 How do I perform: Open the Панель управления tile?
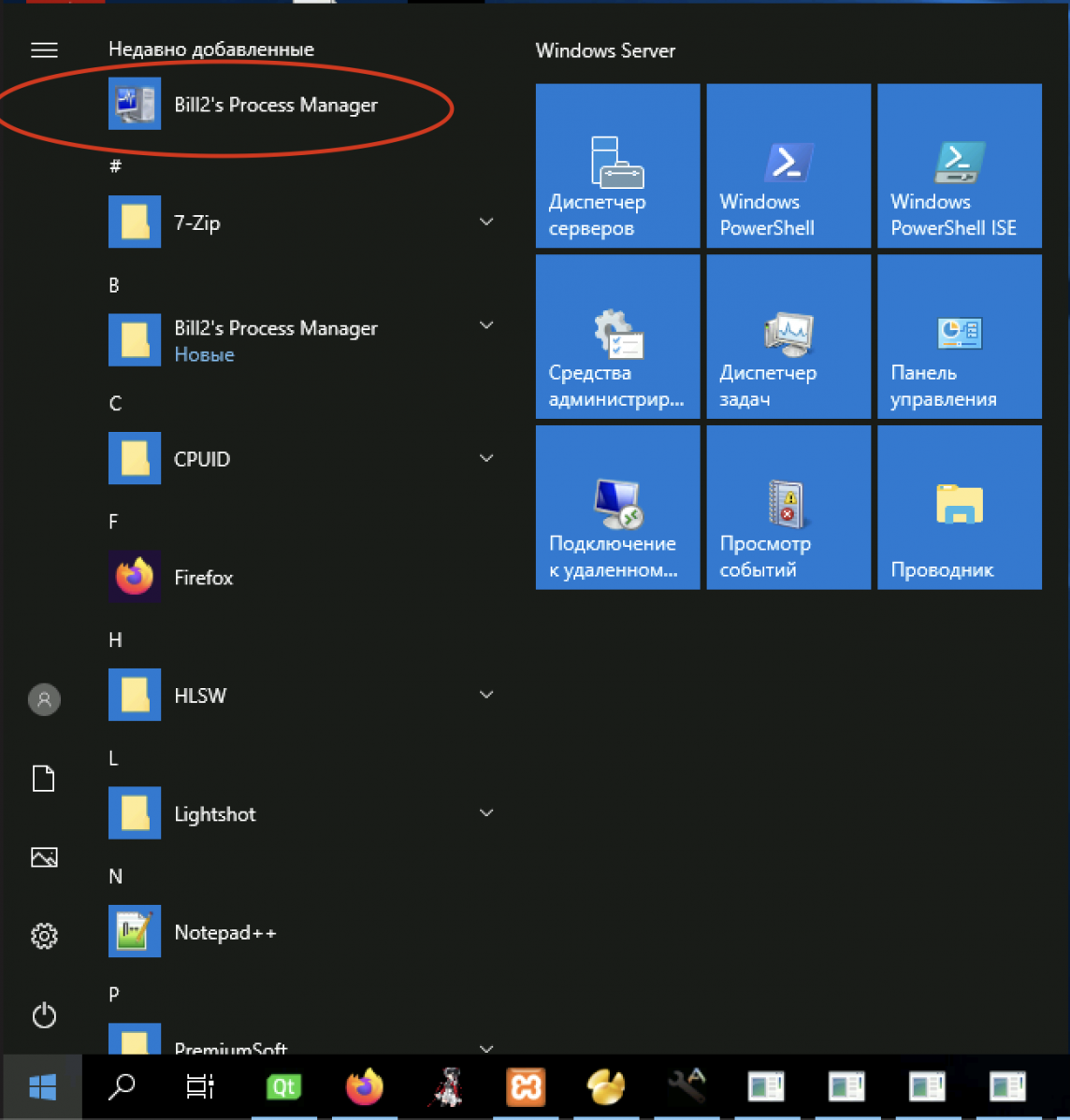(x=959, y=337)
